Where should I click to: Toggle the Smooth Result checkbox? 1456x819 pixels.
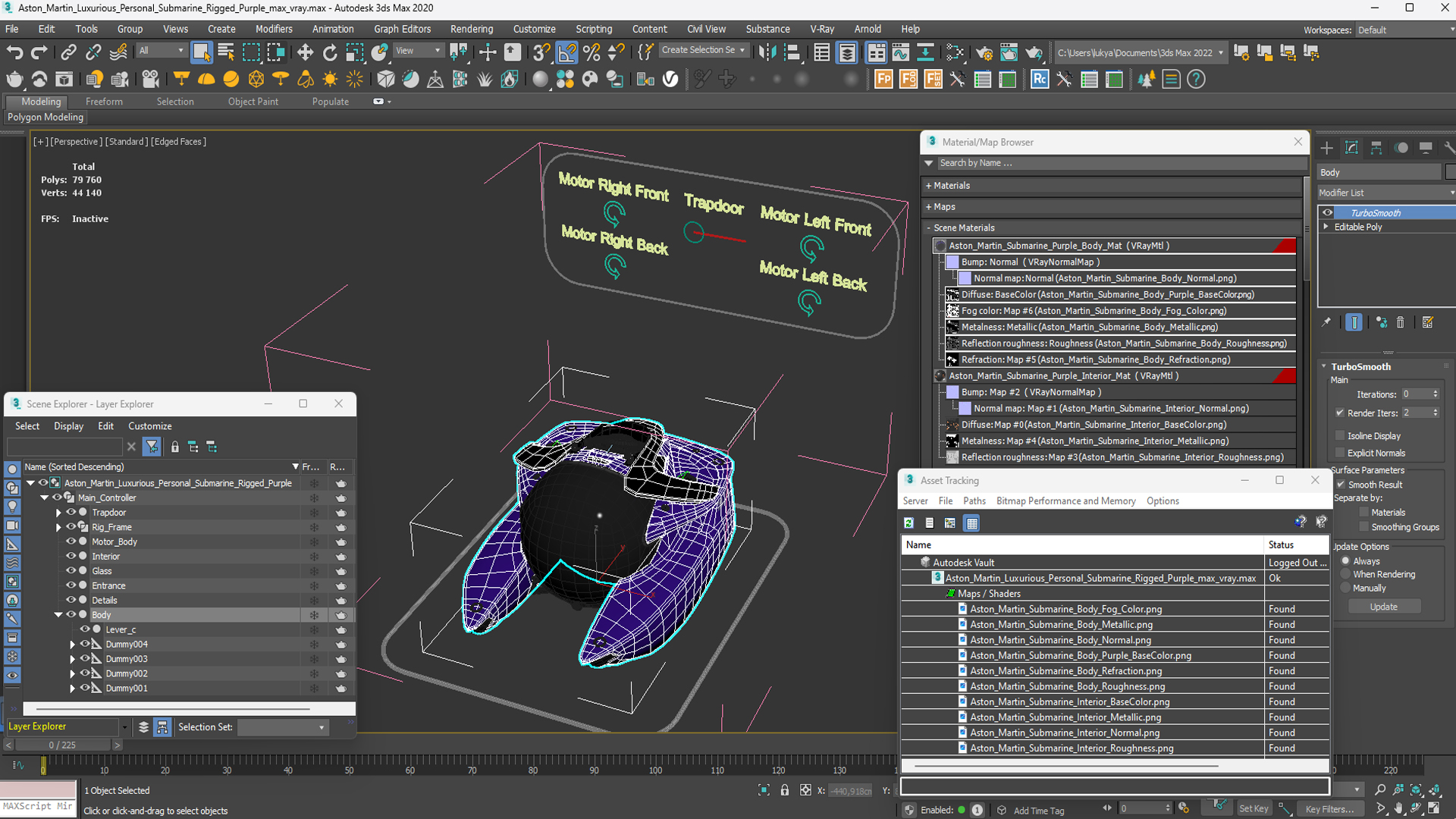coord(1341,485)
